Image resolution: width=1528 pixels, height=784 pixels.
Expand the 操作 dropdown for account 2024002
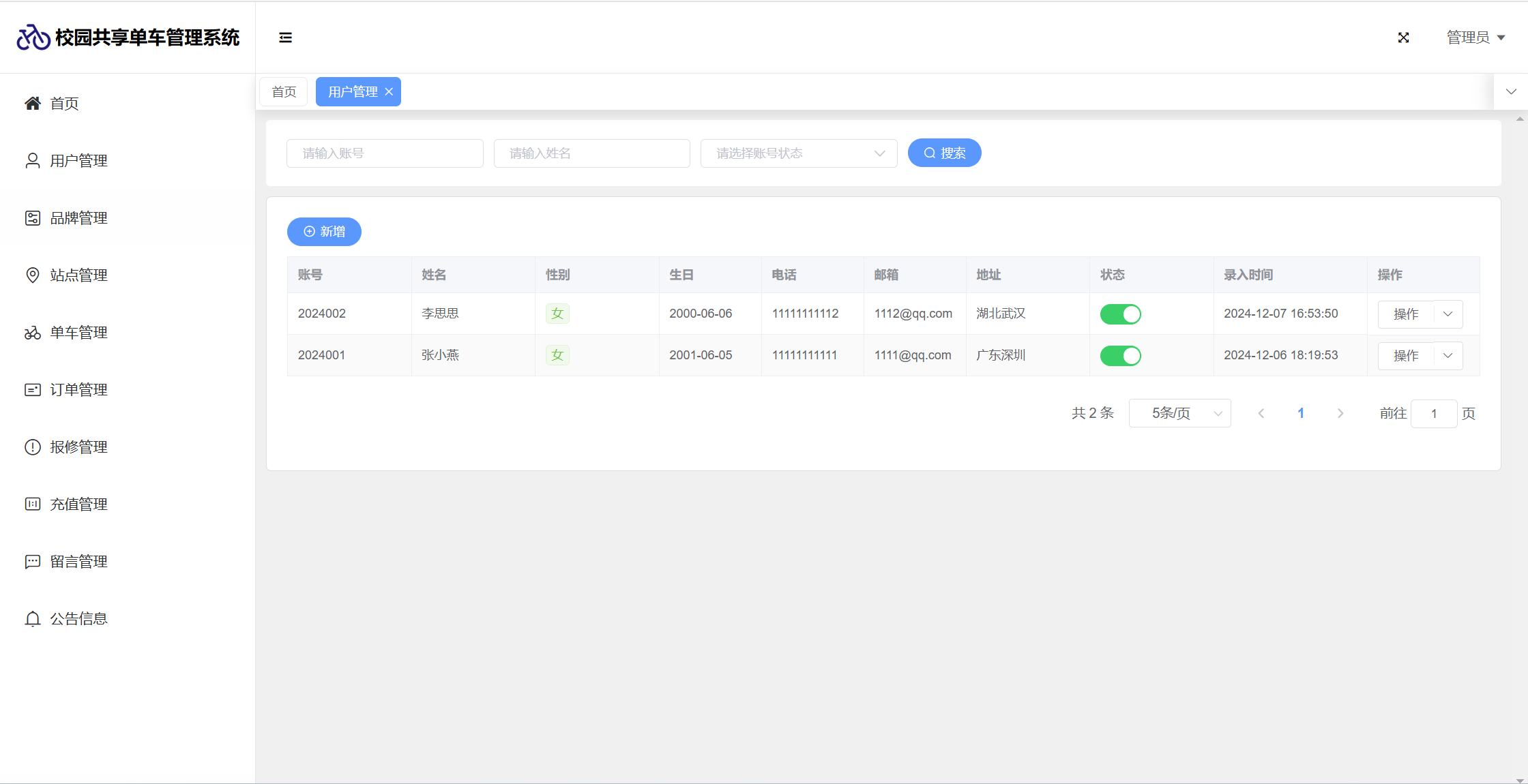(1448, 314)
